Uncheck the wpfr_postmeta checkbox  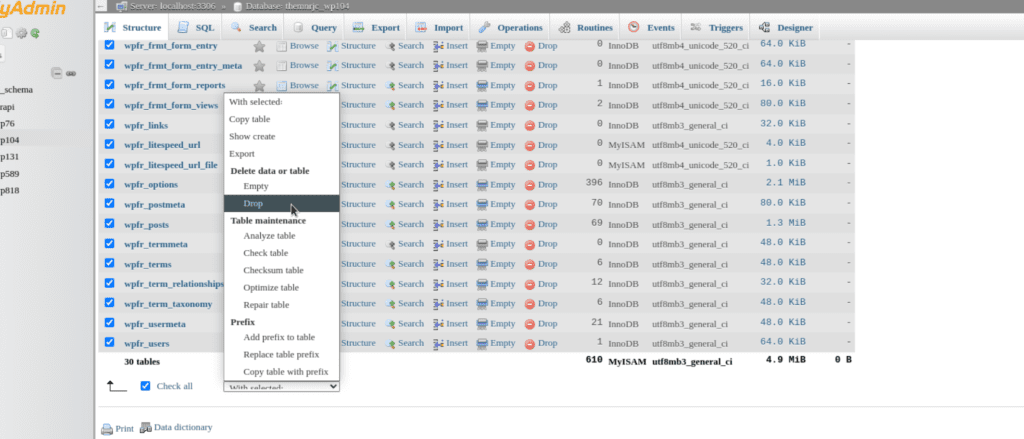(x=110, y=203)
